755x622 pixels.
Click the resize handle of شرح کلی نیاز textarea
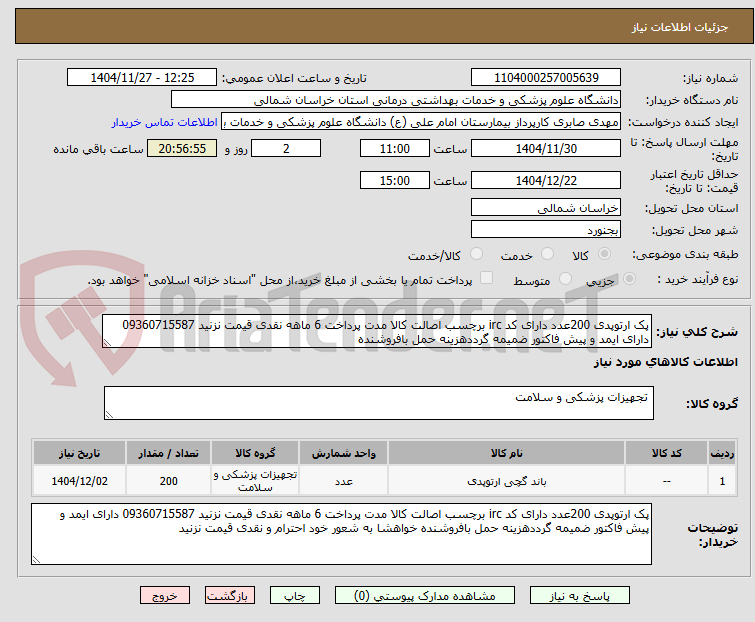(107, 342)
